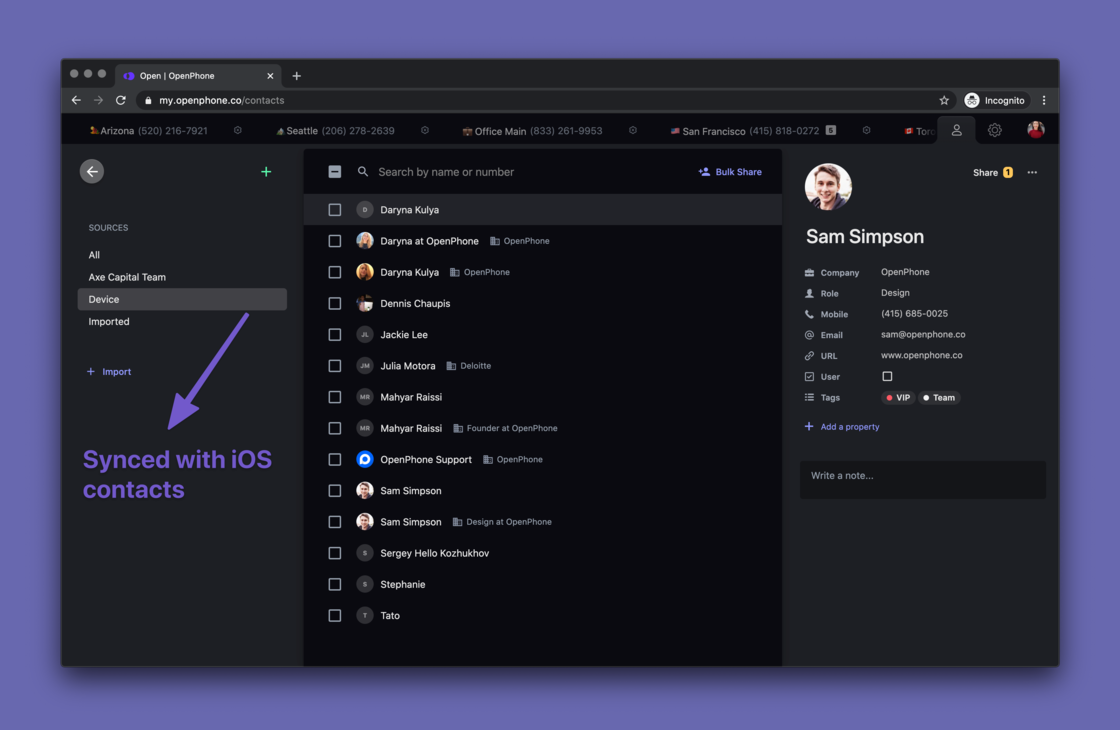Image resolution: width=1120 pixels, height=730 pixels.
Task: Click the site lock icon in address bar
Action: tap(148, 101)
